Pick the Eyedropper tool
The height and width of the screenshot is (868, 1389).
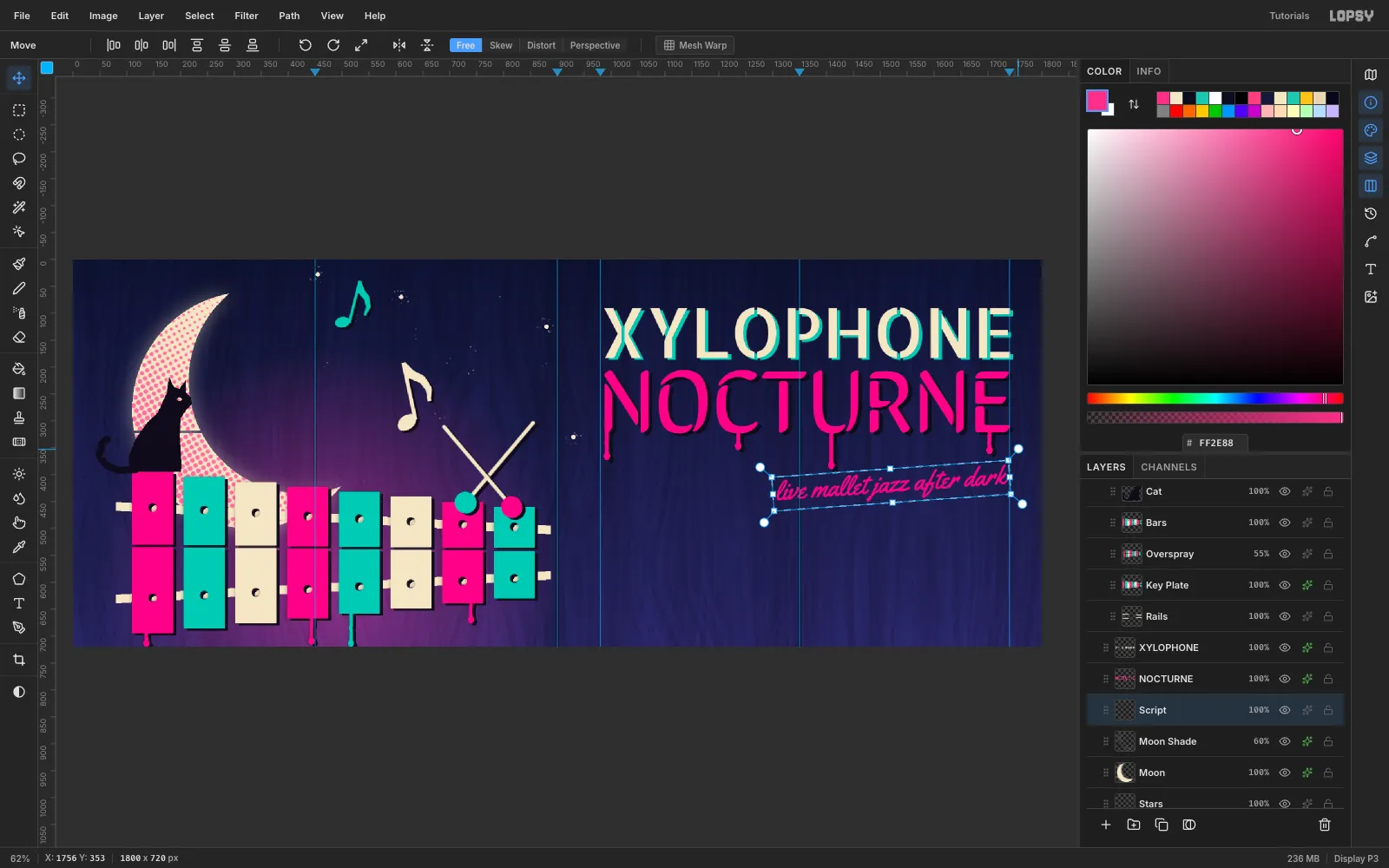click(x=19, y=547)
